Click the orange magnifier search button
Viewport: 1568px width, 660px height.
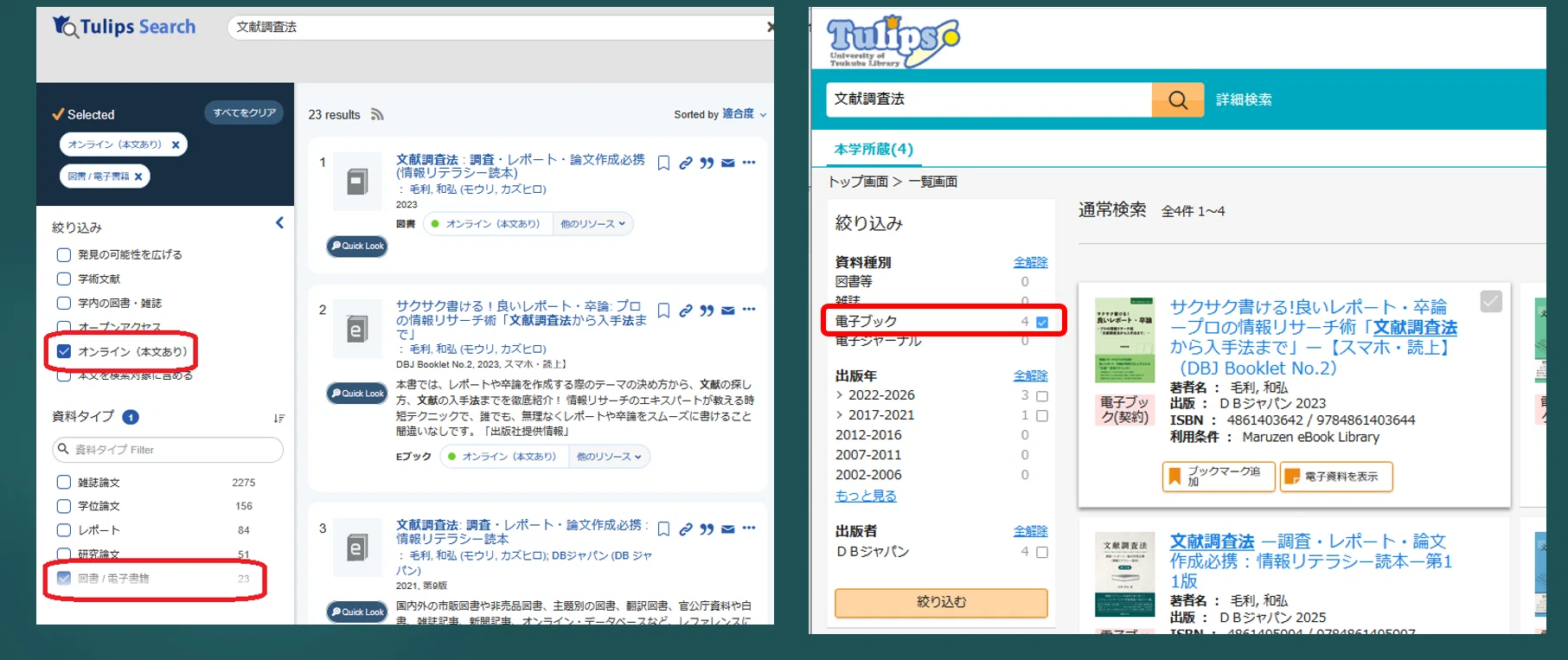[x=1178, y=99]
